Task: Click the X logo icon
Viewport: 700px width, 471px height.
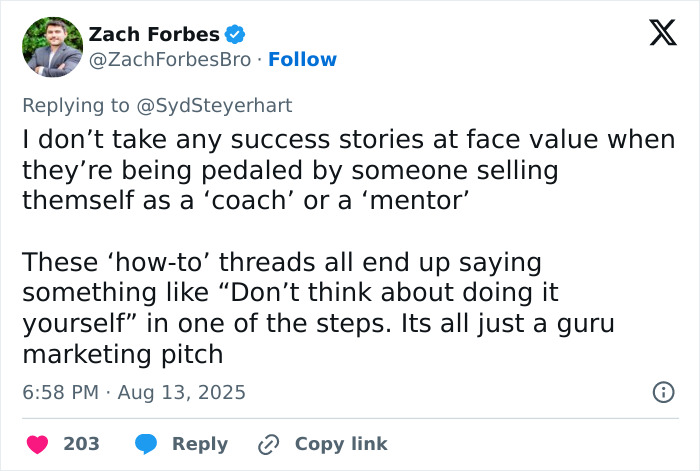Action: (656, 34)
